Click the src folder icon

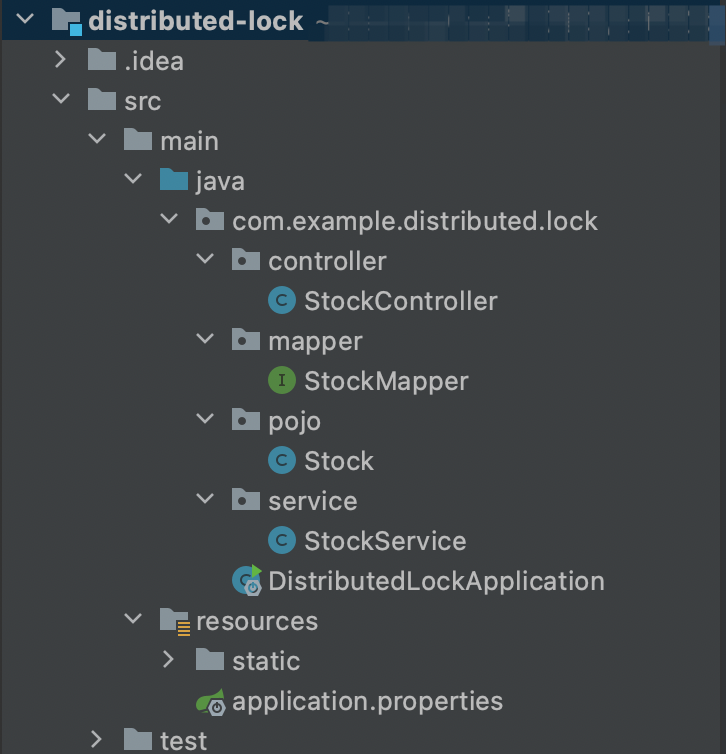point(102,100)
